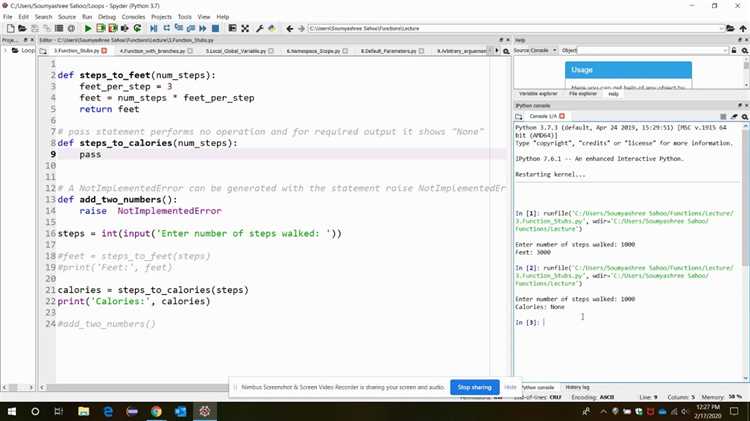Open Google Chrome from the taskbar
Screen dimensions: 750x421
(156, 411)
